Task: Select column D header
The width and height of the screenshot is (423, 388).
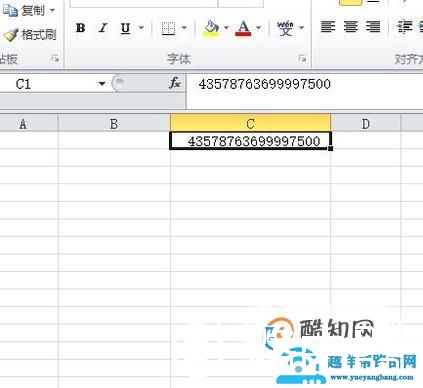Action: coord(366,124)
